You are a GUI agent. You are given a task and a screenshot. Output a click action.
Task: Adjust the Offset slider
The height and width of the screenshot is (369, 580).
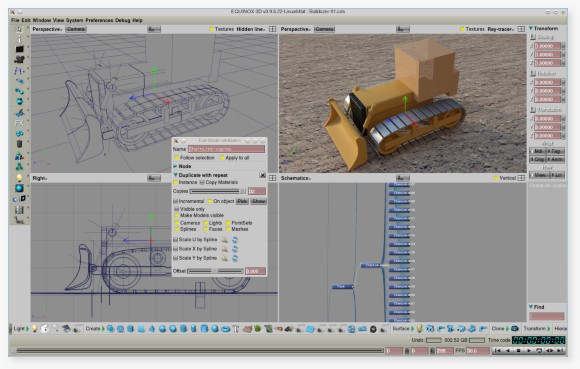point(215,271)
